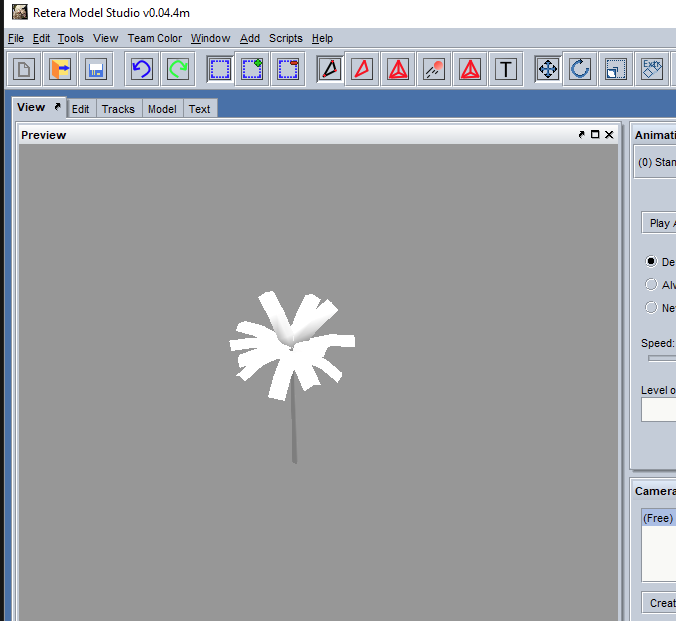Screen dimensions: 676x621
Task: Open the animation selector starting with (0) Stan
Action: (656, 162)
